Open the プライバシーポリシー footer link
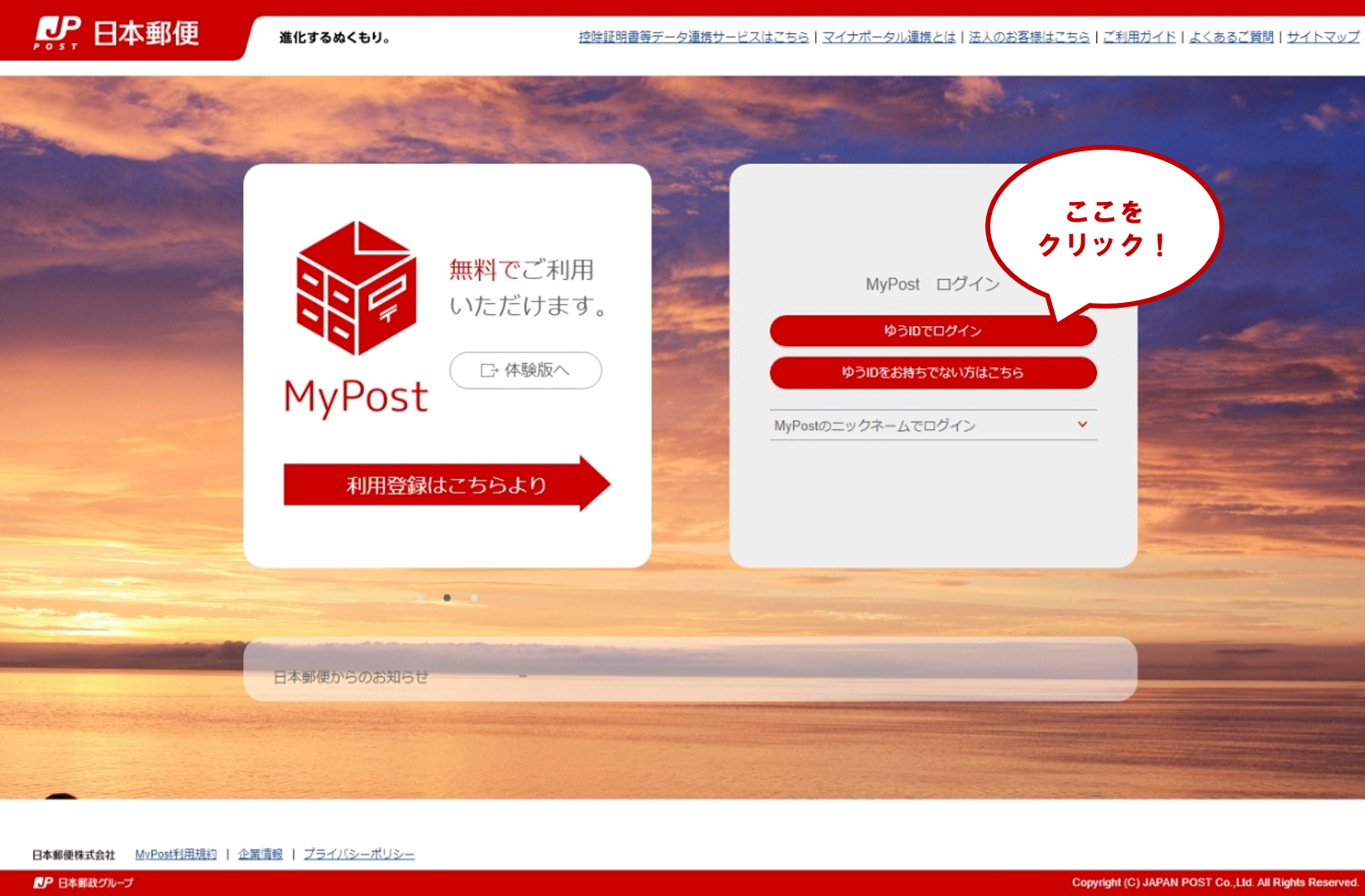 point(359,854)
